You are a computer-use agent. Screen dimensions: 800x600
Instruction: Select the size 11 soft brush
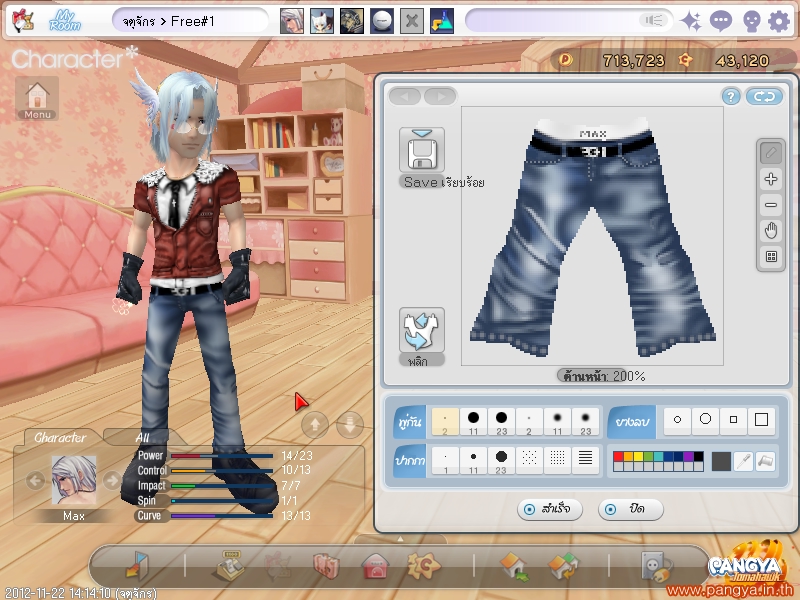click(x=557, y=421)
